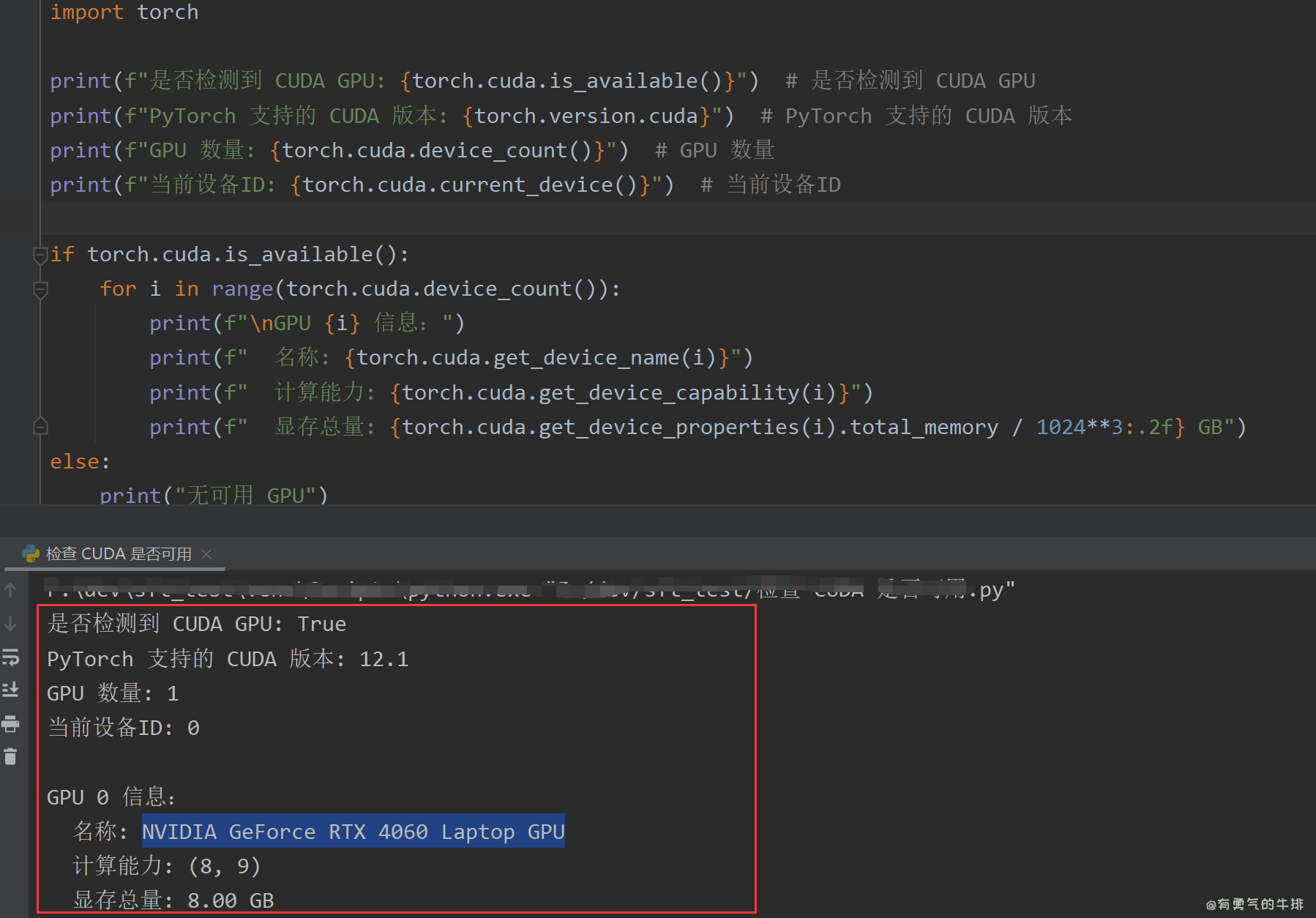Viewport: 1316px width, 918px height.
Task: Collapse the for loop code block
Action: click(40, 288)
